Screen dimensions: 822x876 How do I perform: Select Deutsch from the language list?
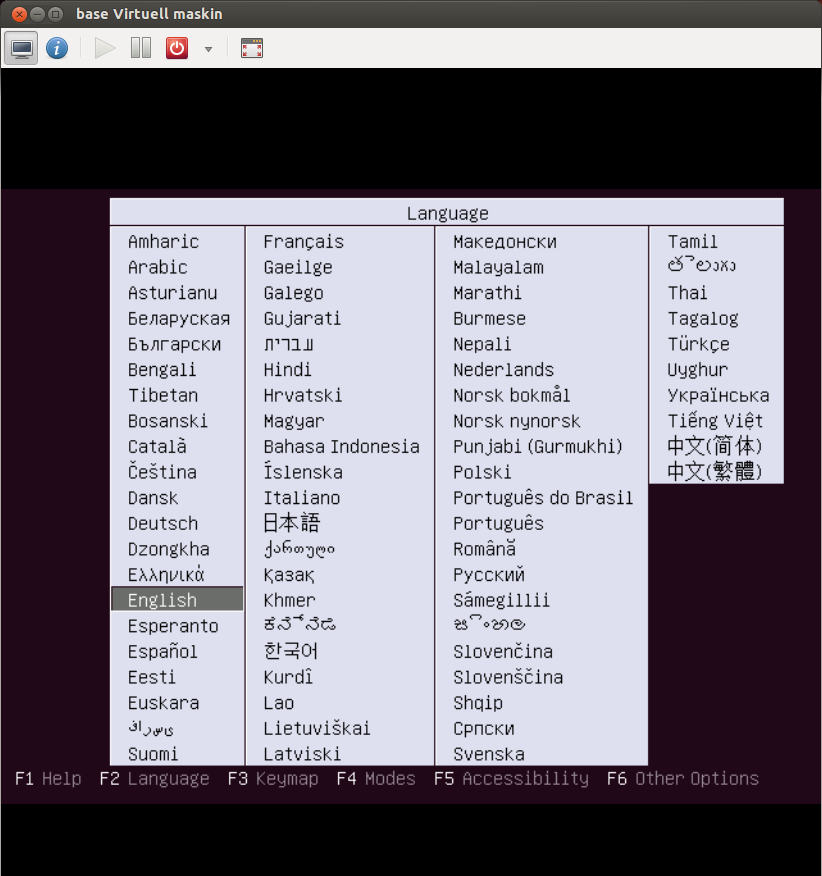[x=163, y=523]
